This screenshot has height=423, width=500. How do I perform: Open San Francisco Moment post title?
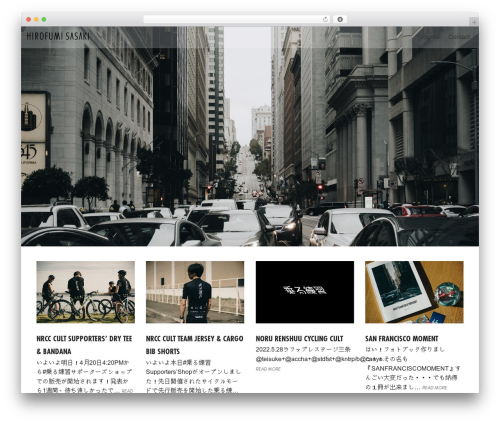(402, 339)
